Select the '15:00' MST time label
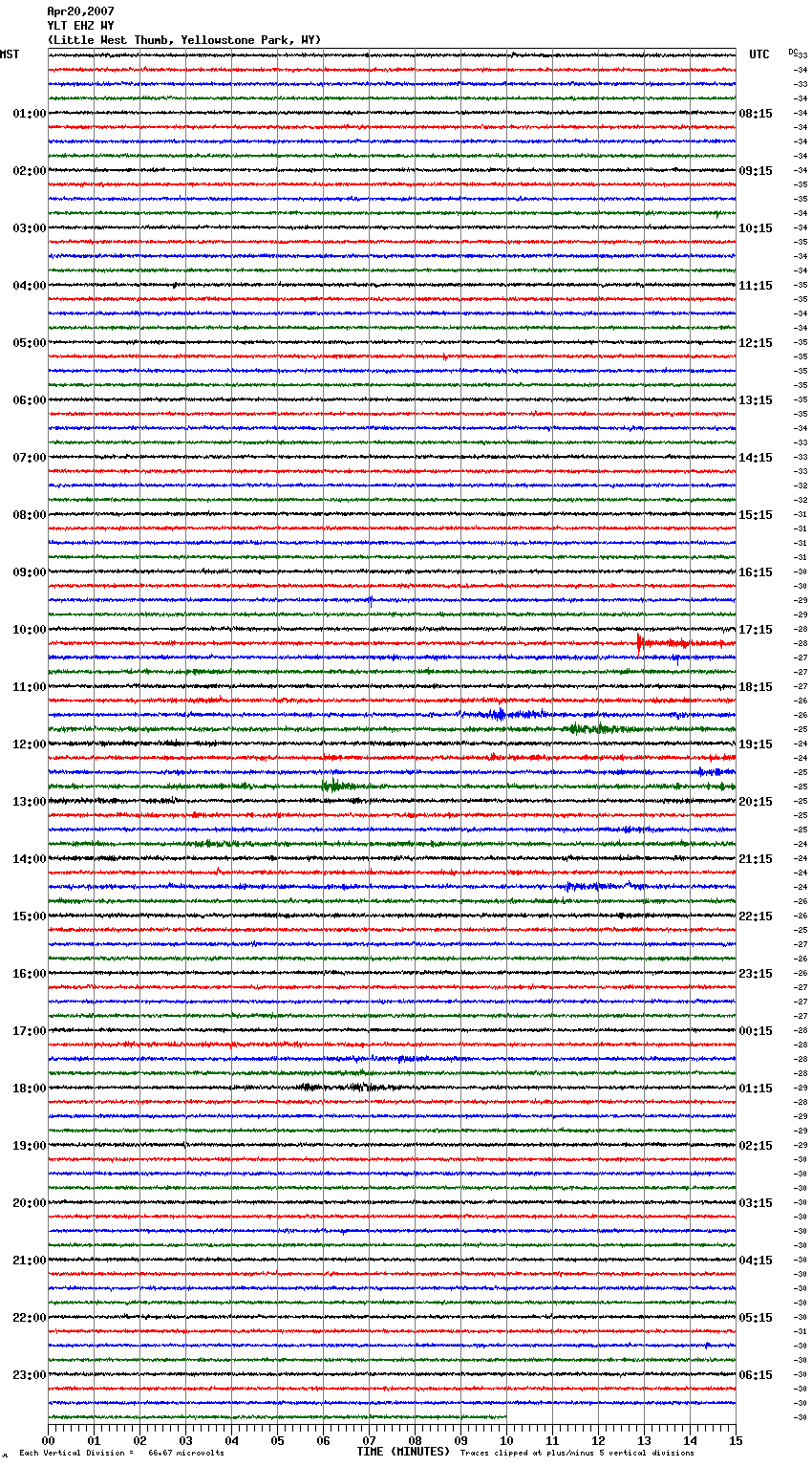 [30, 916]
